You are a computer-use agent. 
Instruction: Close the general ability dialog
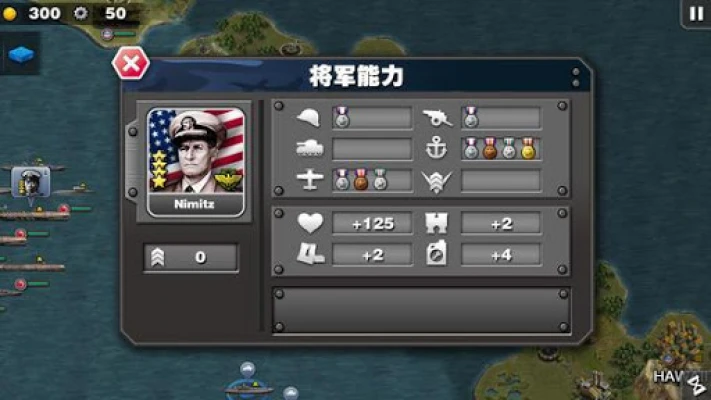(x=131, y=63)
